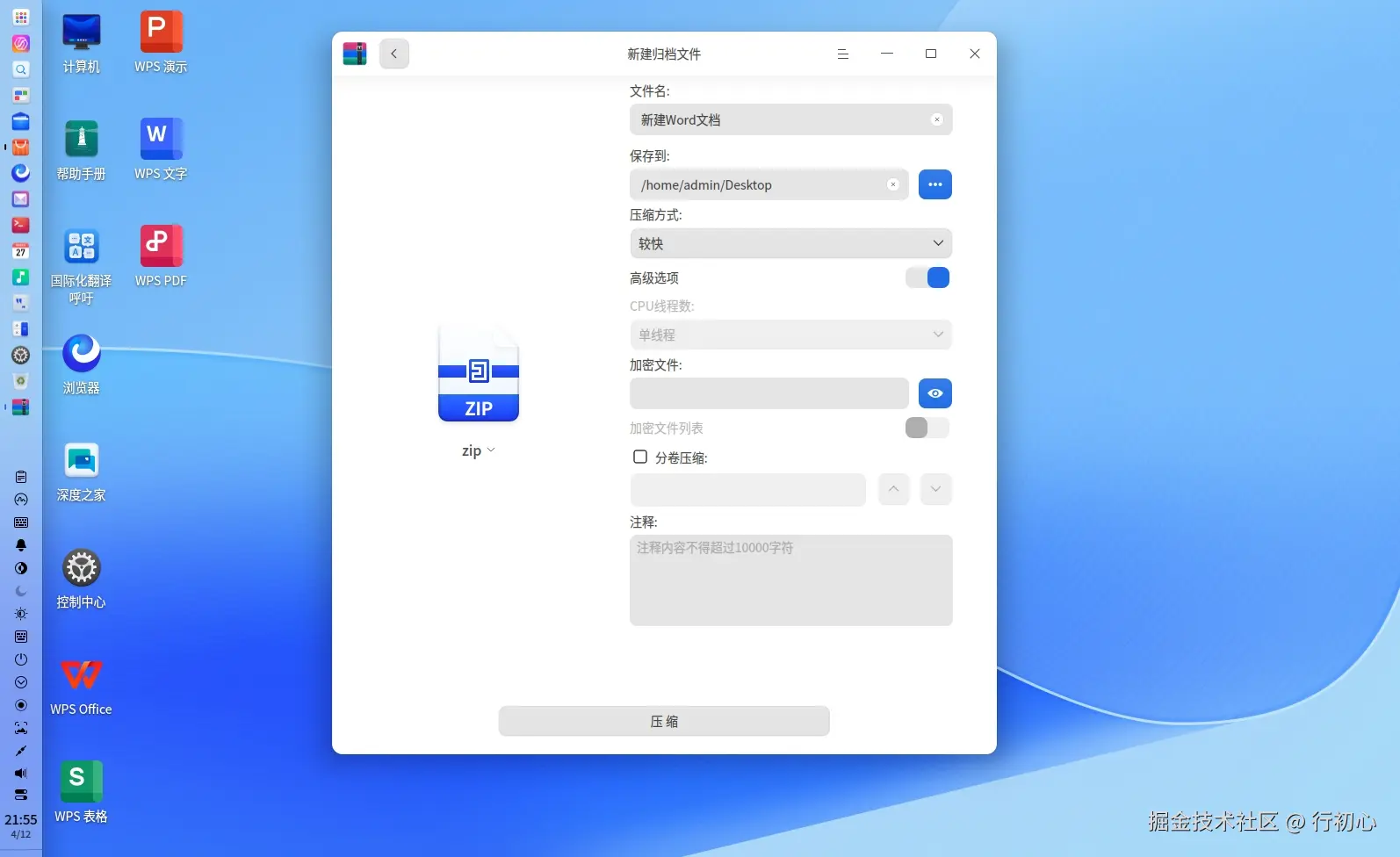Open the browser icon in the dock
The width and height of the screenshot is (1400, 857).
[21, 173]
